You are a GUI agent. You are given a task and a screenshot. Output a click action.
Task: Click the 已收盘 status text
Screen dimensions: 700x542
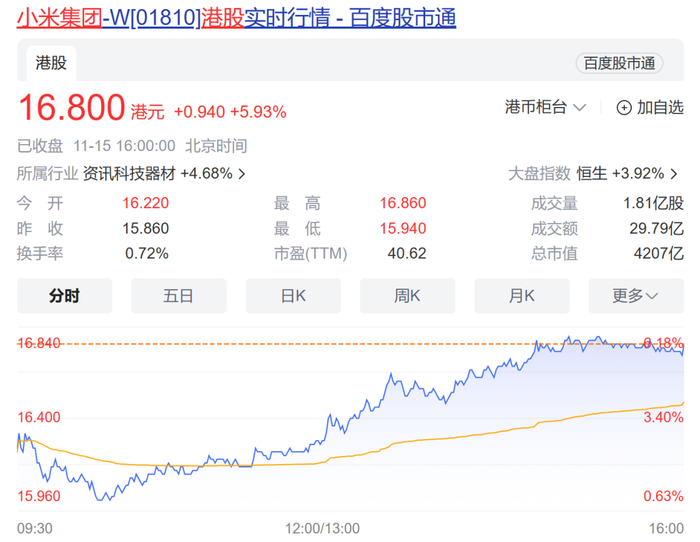point(40,146)
